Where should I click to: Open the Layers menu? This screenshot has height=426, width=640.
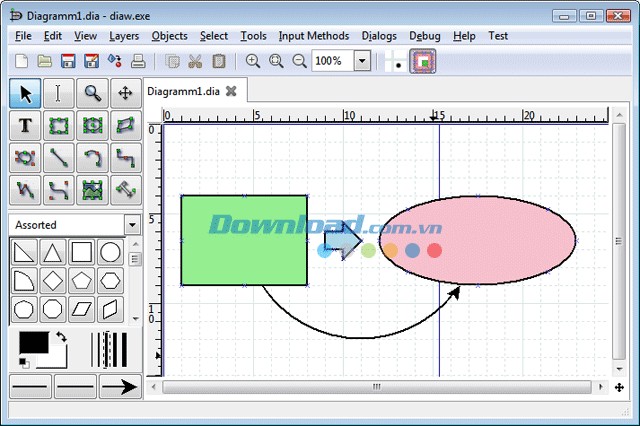point(124,36)
